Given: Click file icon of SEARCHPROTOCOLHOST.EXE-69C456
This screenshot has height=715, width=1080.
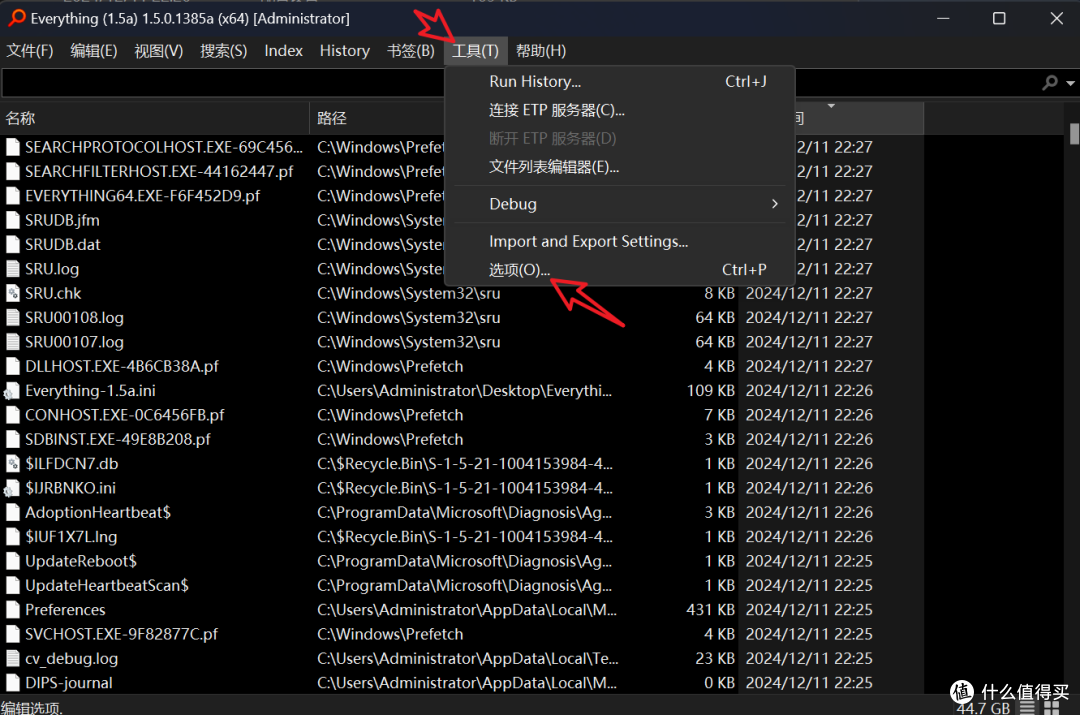Looking at the screenshot, I should 12,147.
